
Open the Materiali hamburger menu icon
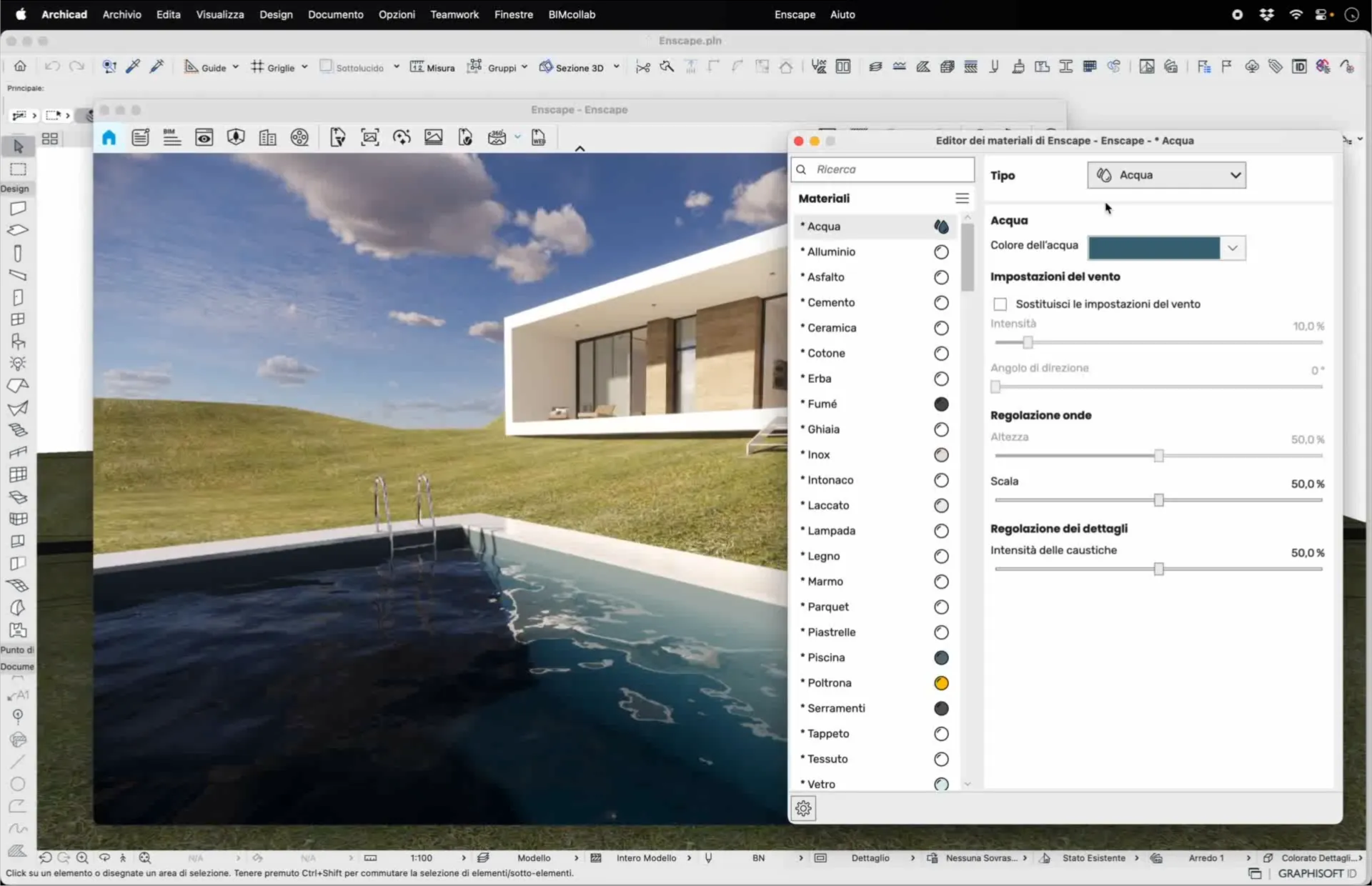pos(962,199)
